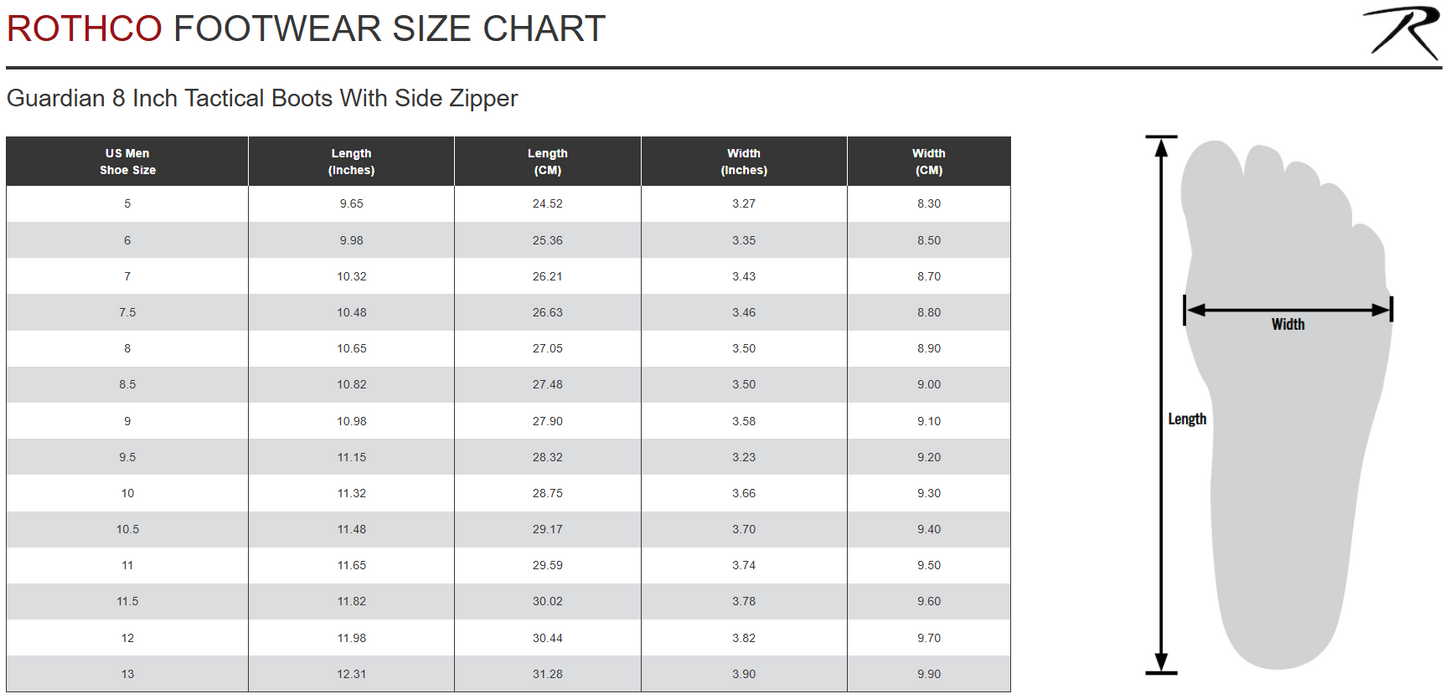1445x699 pixels.
Task: Select the Length (CM) column header
Action: (x=547, y=162)
